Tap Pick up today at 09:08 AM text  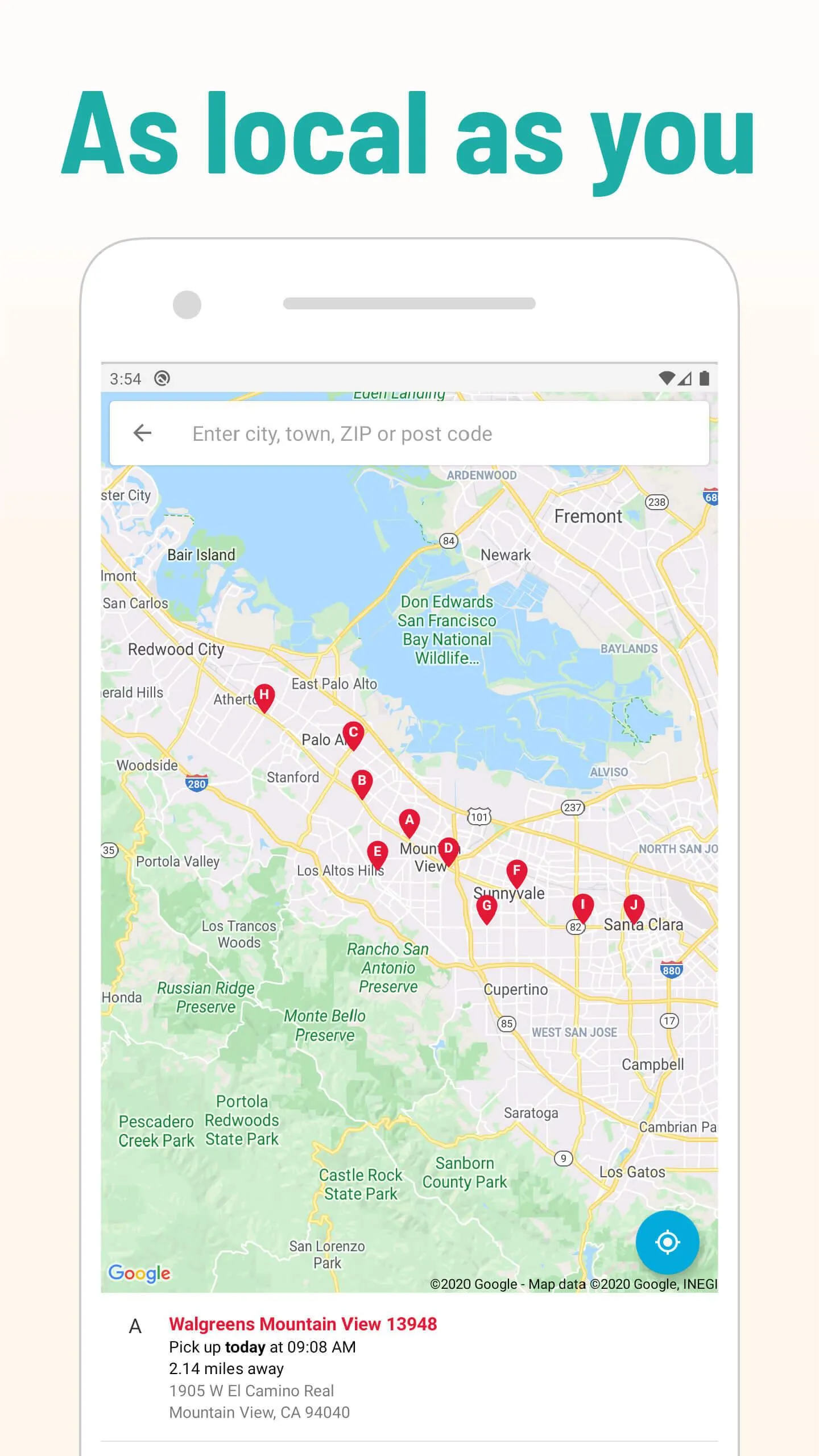click(262, 1347)
